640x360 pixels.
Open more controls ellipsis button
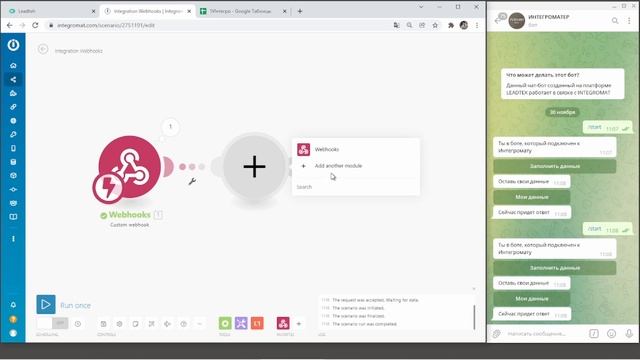200,324
